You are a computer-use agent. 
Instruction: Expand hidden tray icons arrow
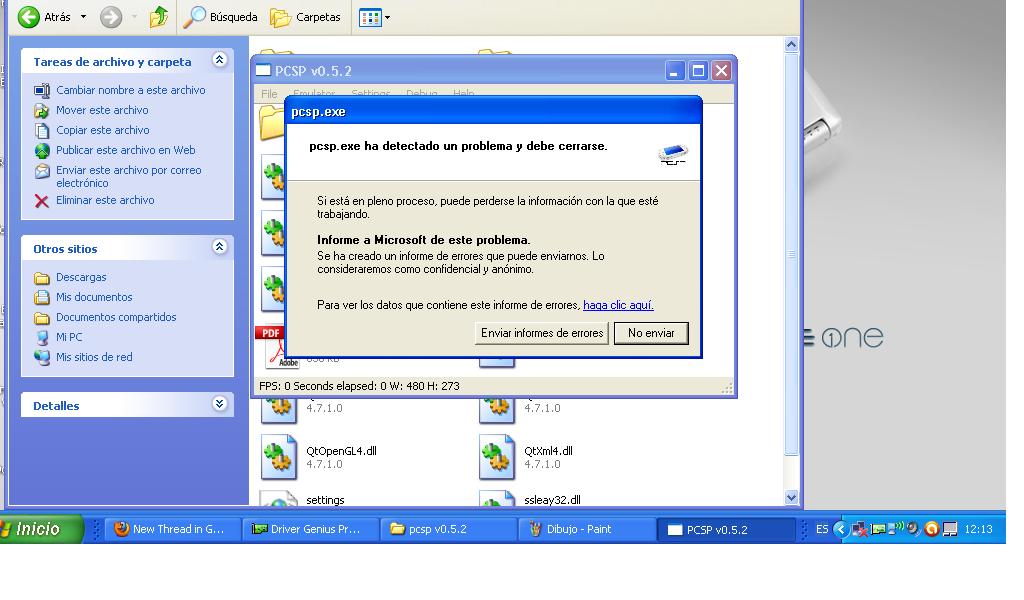point(840,529)
